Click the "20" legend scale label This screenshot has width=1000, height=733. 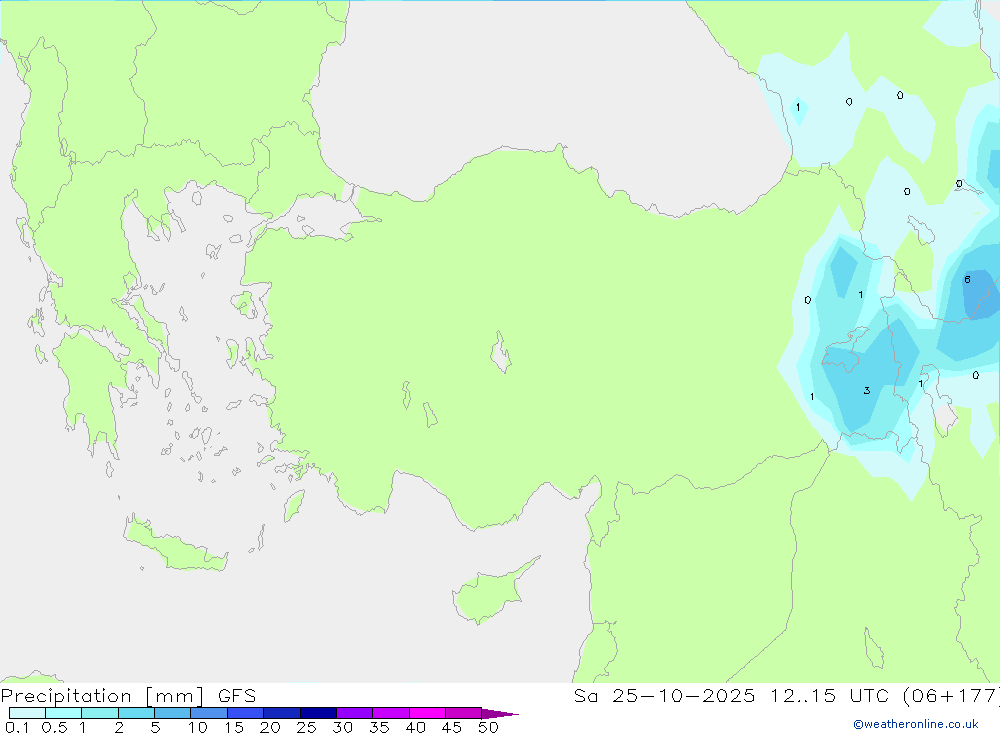pos(270,727)
